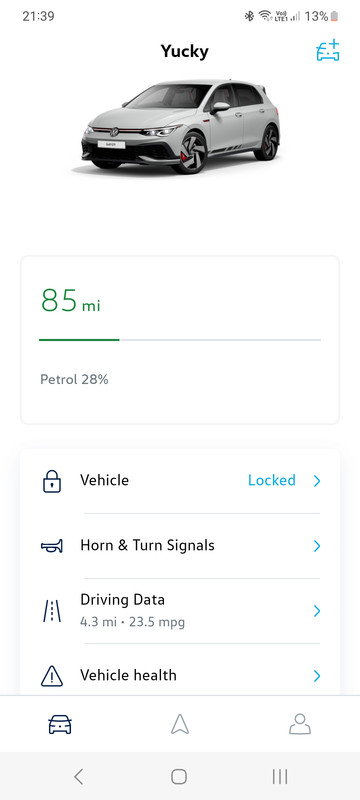Image resolution: width=360 pixels, height=800 pixels.
Task: Switch to the navigation arrow tab
Action: pyautogui.click(x=180, y=724)
